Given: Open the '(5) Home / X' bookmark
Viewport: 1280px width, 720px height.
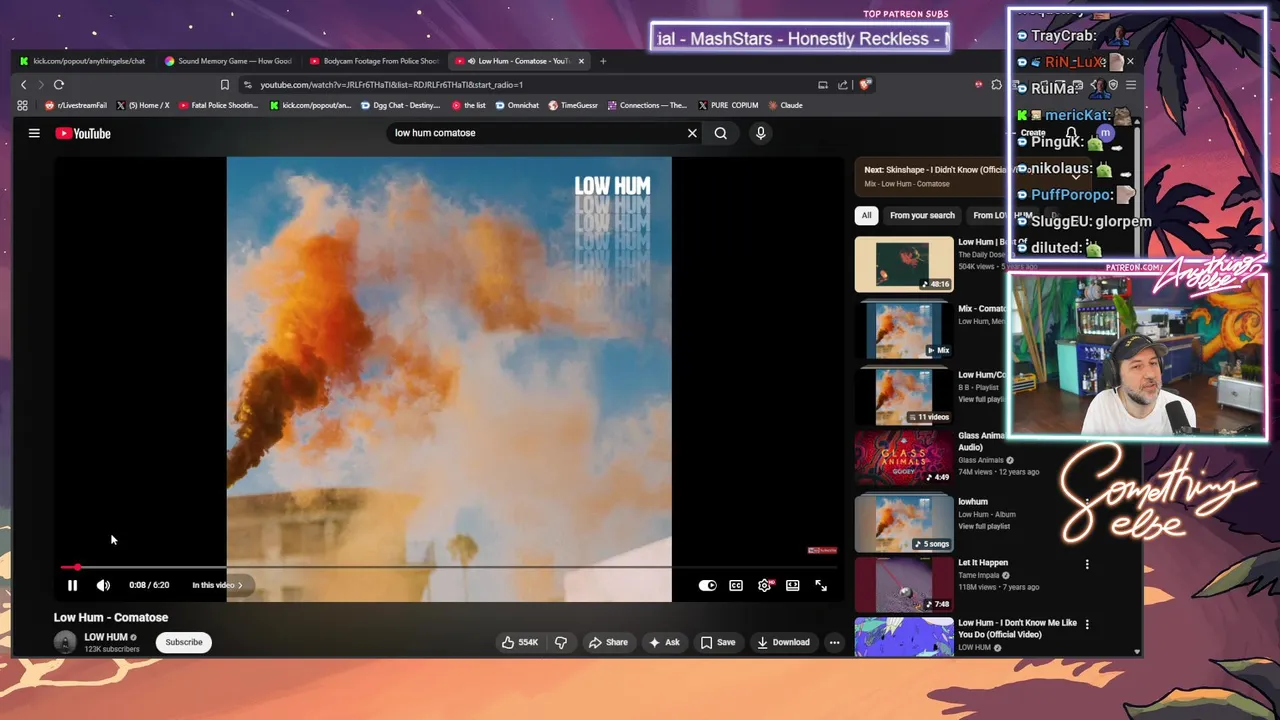Looking at the screenshot, I should pyautogui.click(x=143, y=105).
